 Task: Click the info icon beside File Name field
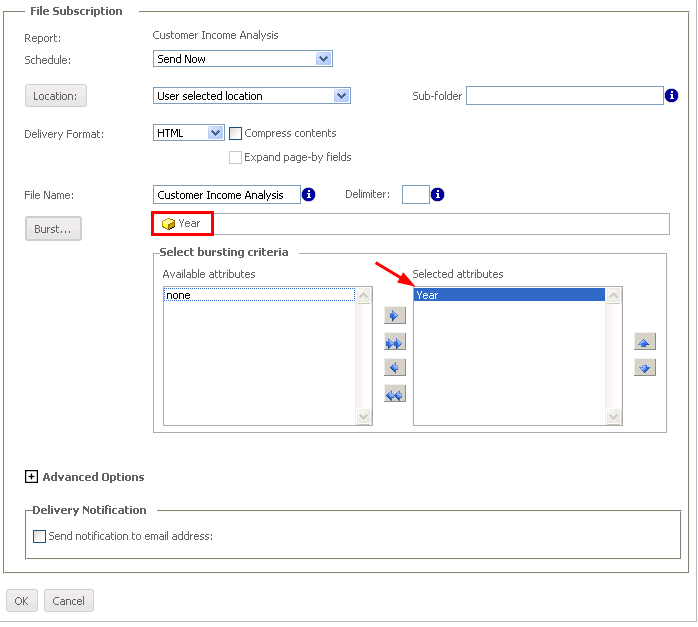pyautogui.click(x=309, y=195)
